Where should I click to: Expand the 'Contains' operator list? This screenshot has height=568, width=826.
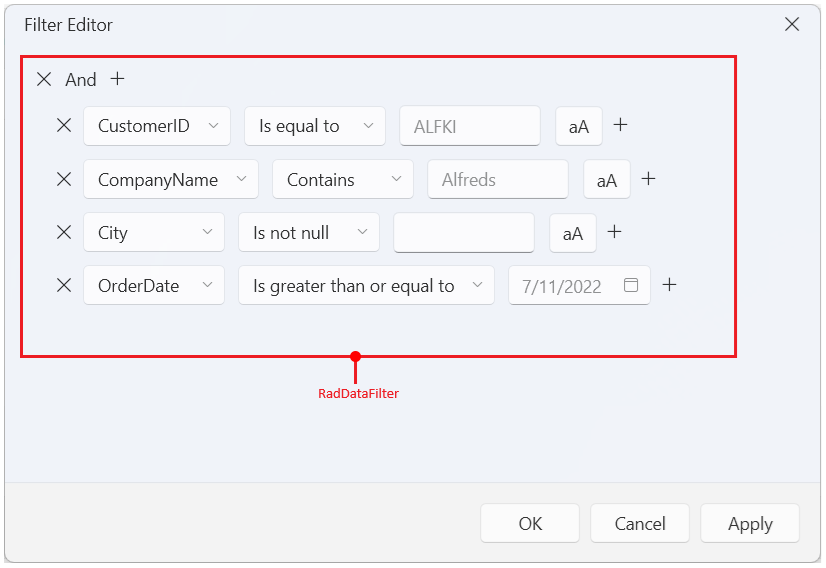click(342, 179)
